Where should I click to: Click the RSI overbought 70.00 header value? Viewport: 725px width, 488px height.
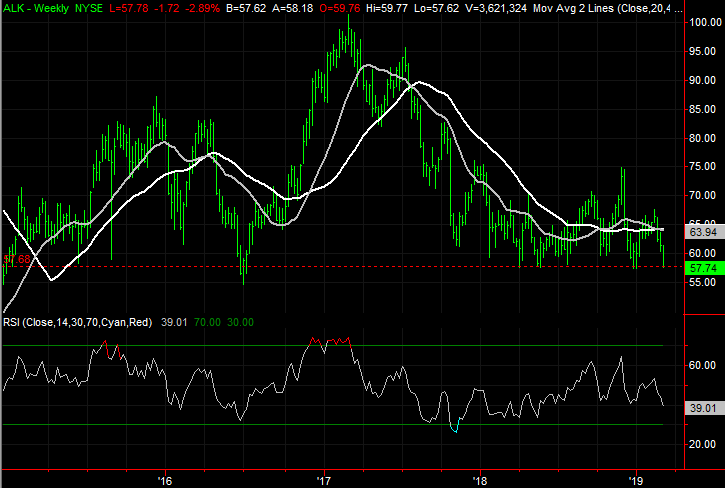(x=207, y=322)
